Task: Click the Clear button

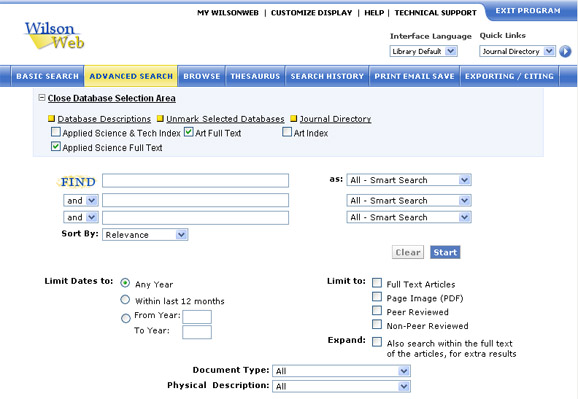Action: pos(408,252)
